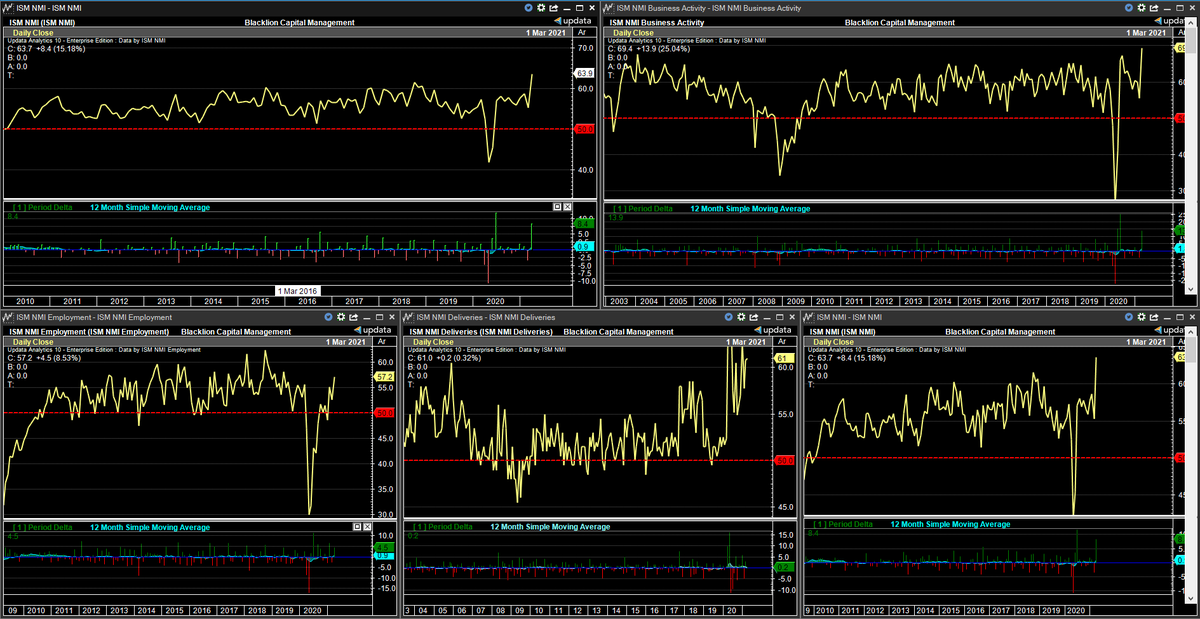Click updata logo in top-left ISM NMI window
1200x619 pixels.
click(x=572, y=21)
